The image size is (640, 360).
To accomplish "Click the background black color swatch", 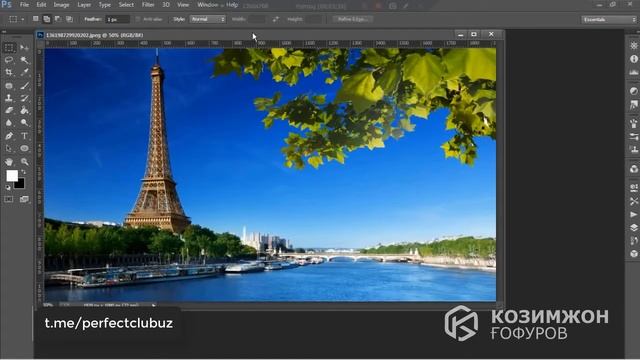I will 20,184.
